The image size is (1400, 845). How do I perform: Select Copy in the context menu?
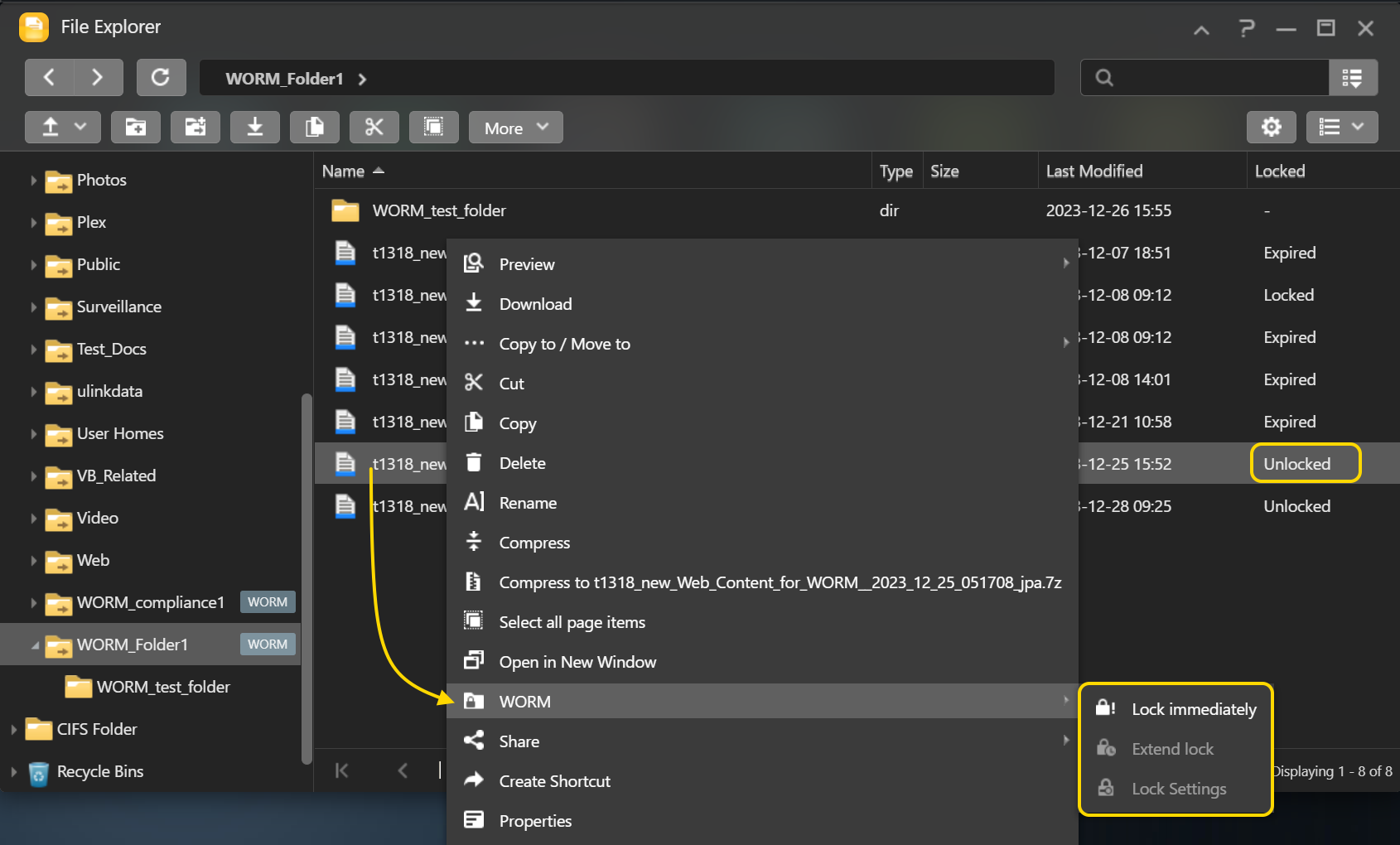pyautogui.click(x=762, y=423)
